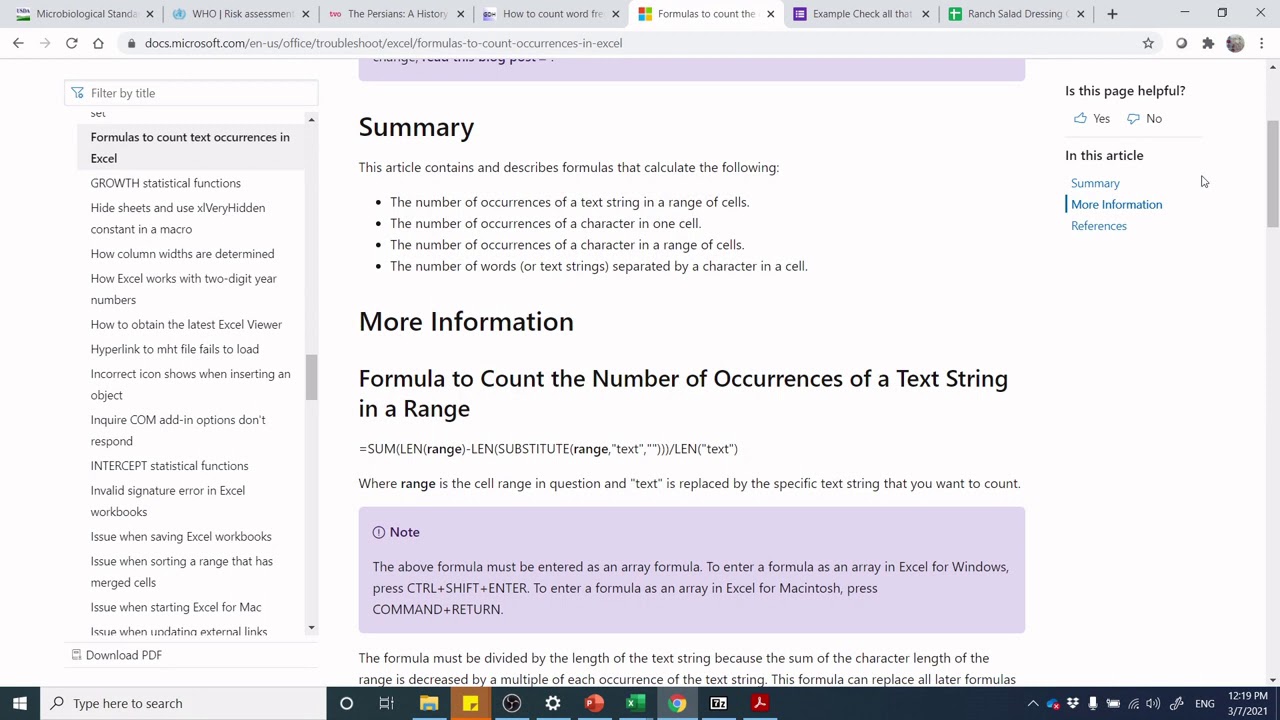The width and height of the screenshot is (1280, 720).
Task: Open the network status tray icon
Action: [x=1133, y=703]
